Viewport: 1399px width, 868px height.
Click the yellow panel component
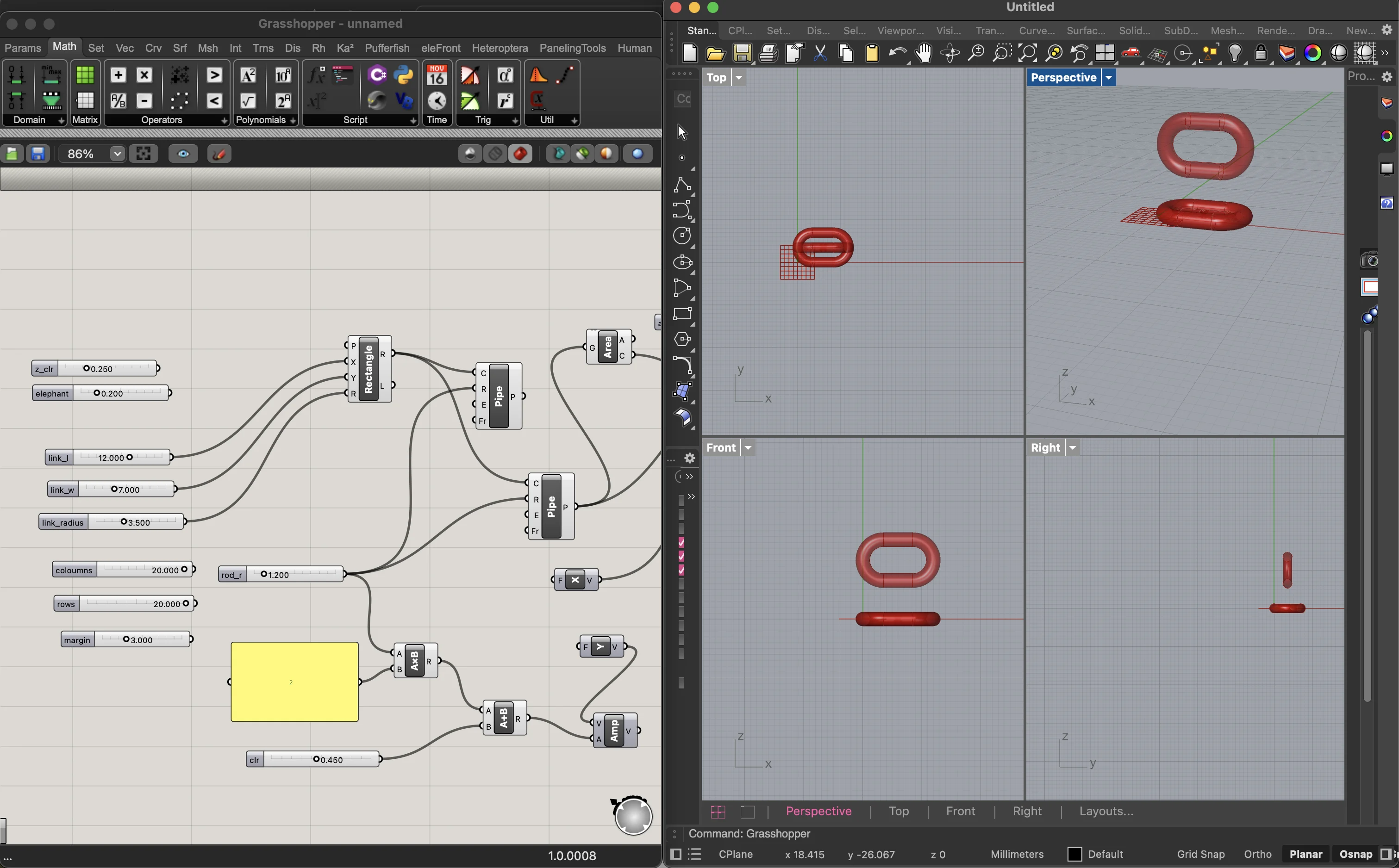click(294, 682)
